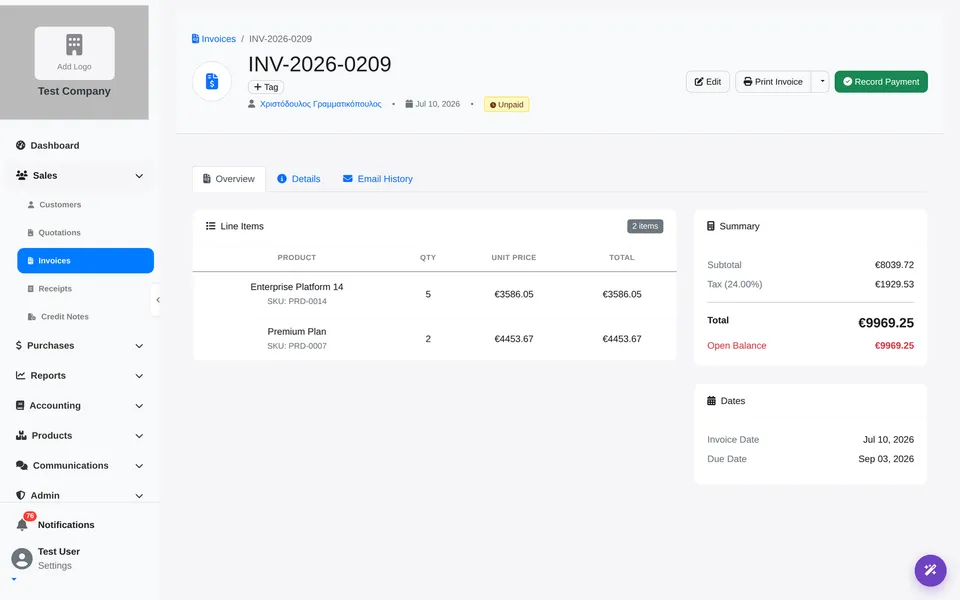Image resolution: width=960 pixels, height=600 pixels.
Task: Click the Dates calendar icon
Action: click(711, 401)
